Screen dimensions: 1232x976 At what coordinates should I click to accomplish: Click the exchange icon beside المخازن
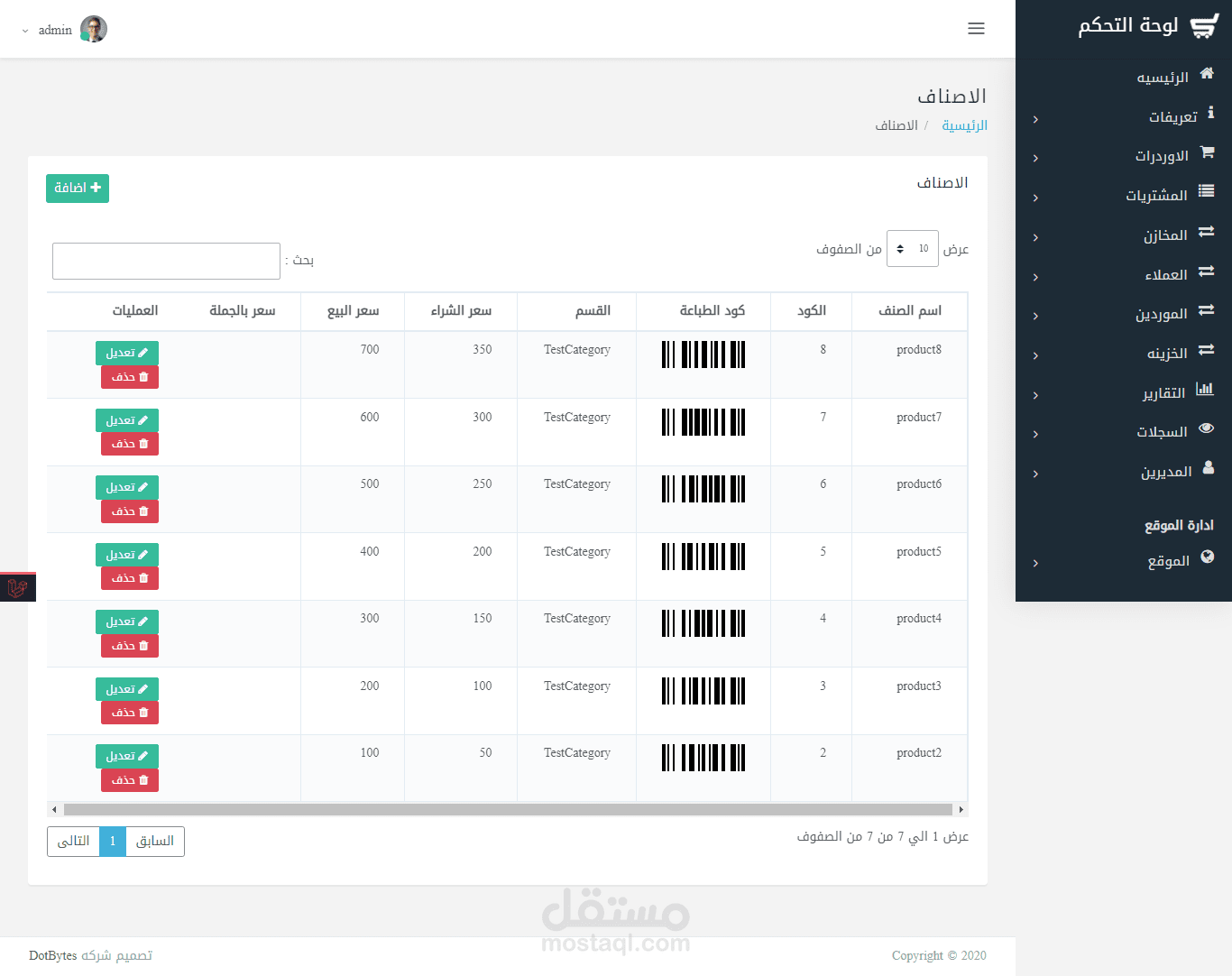1206,231
